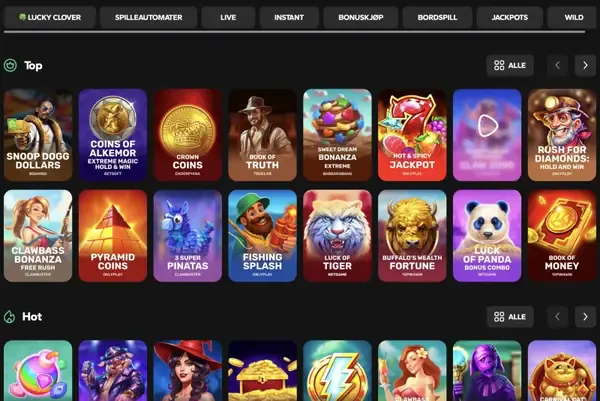Screen dimensions: 600x401
Task: Choose the Jackpots category tab
Action: [510, 17]
